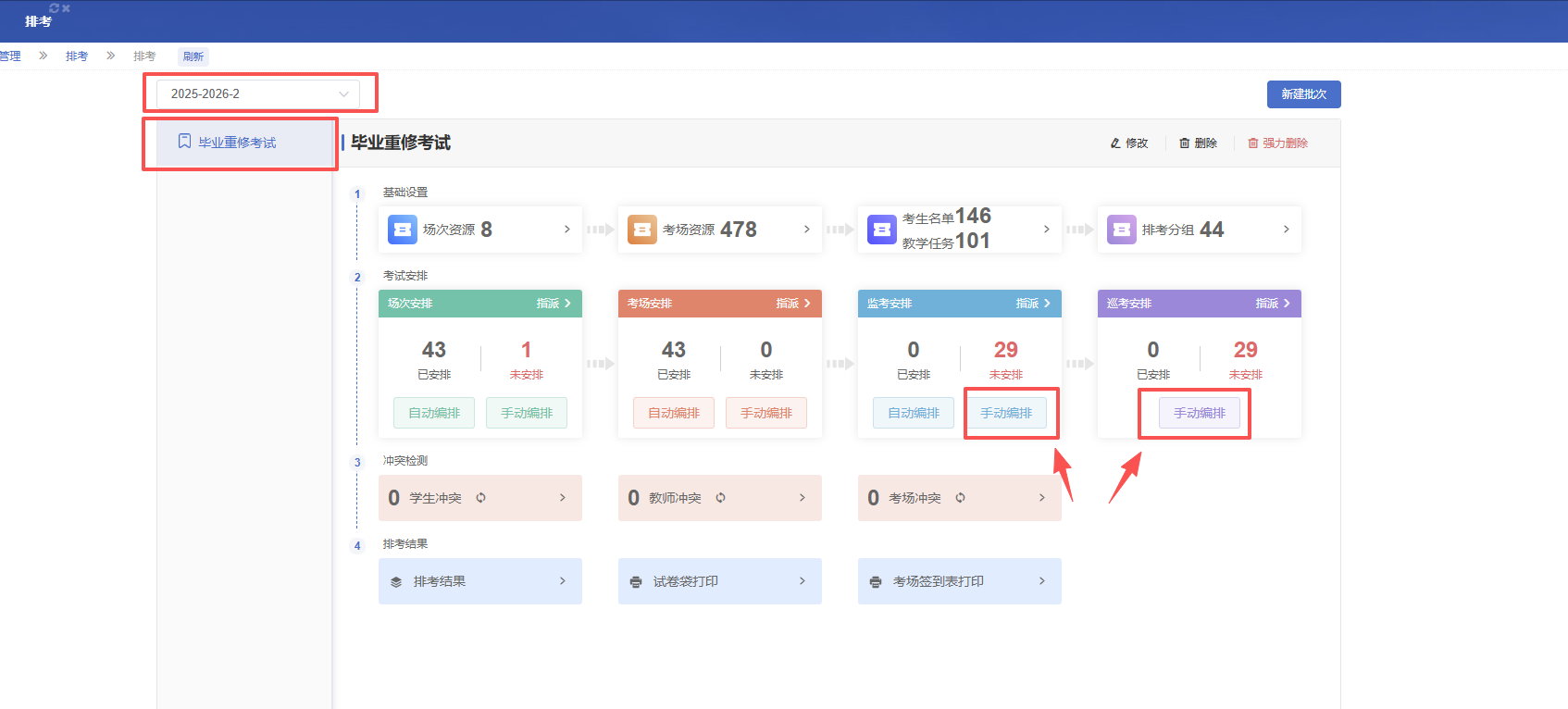This screenshot has height=709, width=1568.
Task: Expand 指派 on the 巡考安排 header
Action: coord(1273,304)
